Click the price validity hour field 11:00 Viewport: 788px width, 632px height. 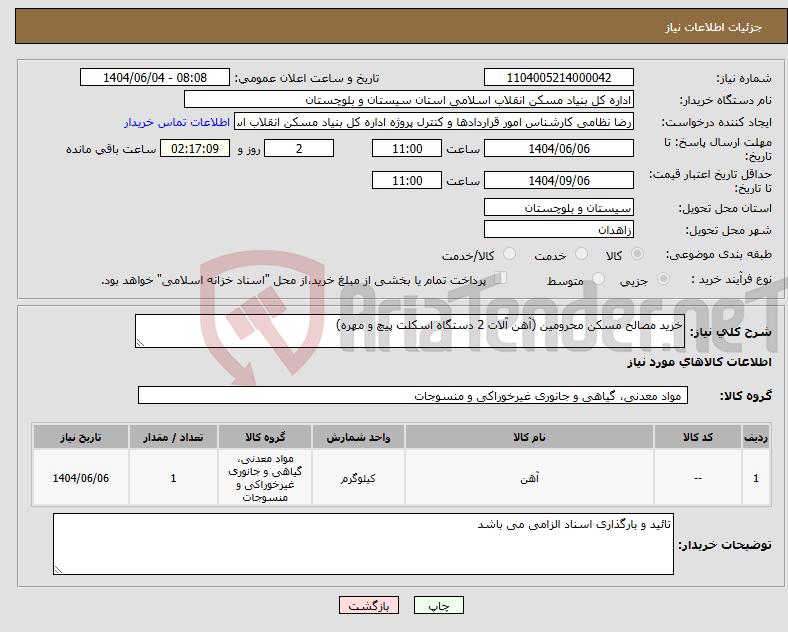(x=407, y=180)
